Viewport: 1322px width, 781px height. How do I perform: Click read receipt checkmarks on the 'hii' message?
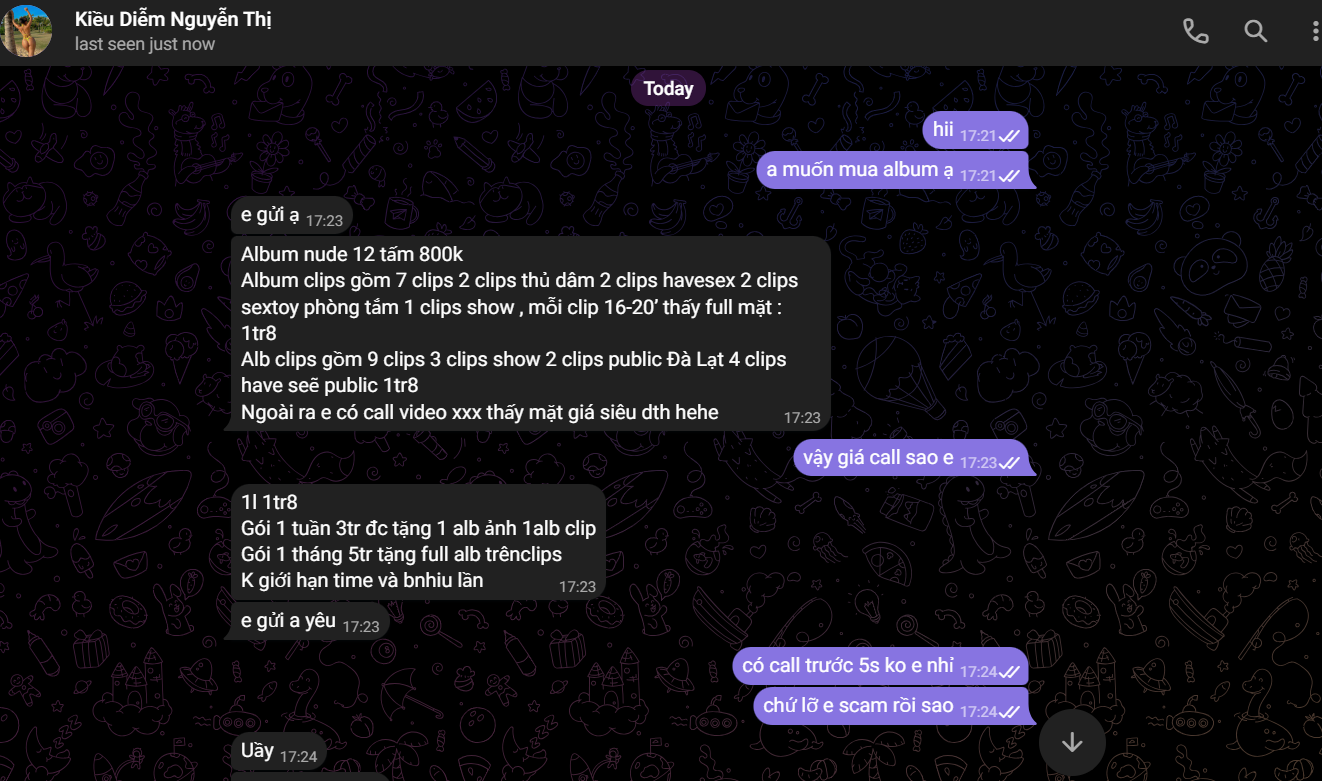1010,136
